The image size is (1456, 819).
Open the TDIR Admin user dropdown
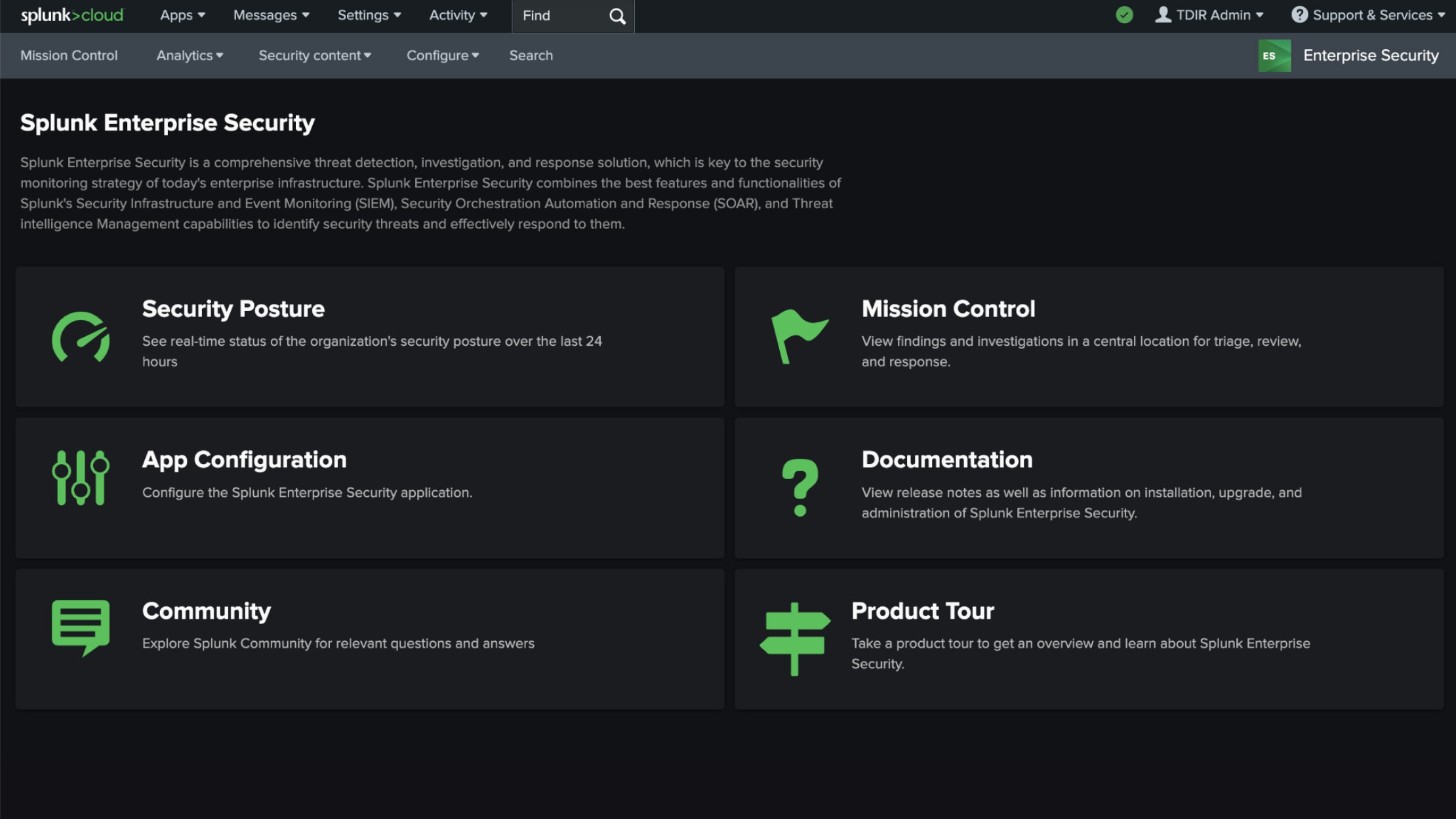tap(1210, 15)
